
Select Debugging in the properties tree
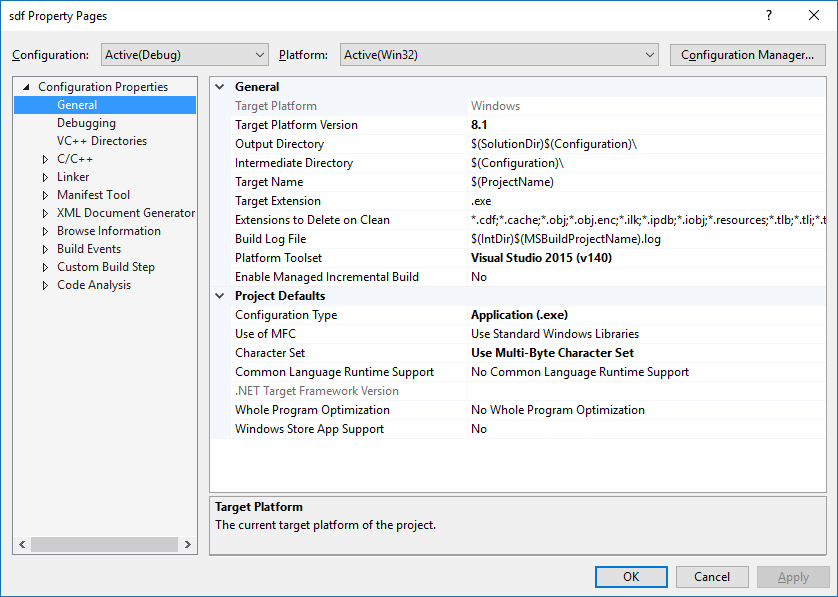(84, 122)
